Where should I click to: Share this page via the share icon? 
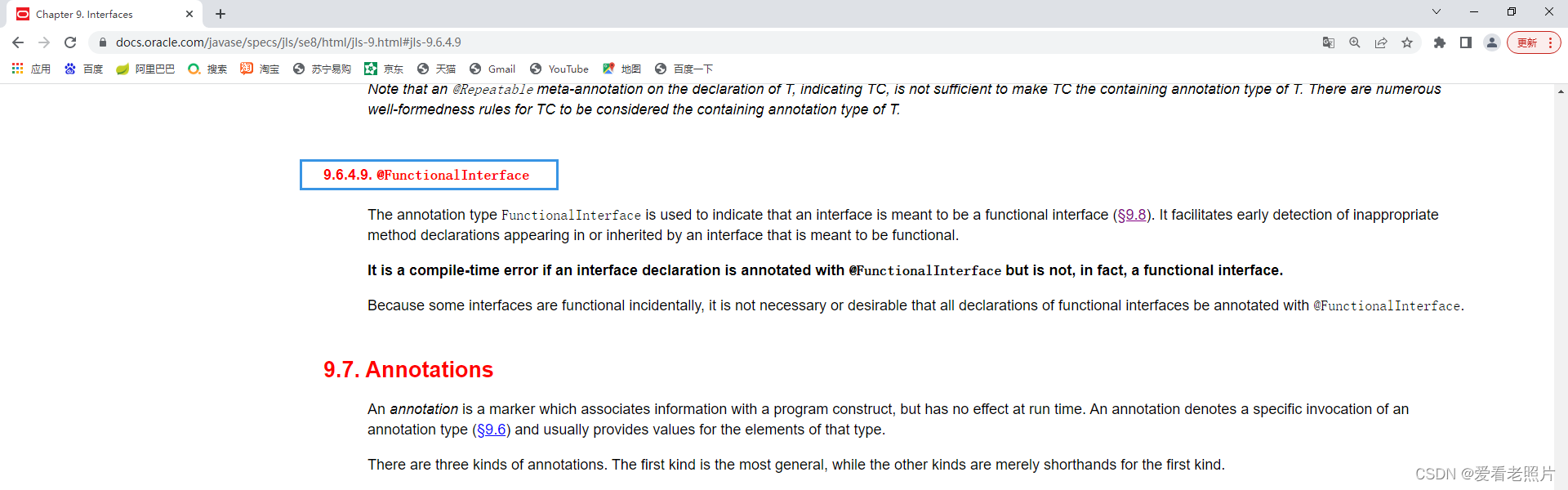(x=1381, y=42)
